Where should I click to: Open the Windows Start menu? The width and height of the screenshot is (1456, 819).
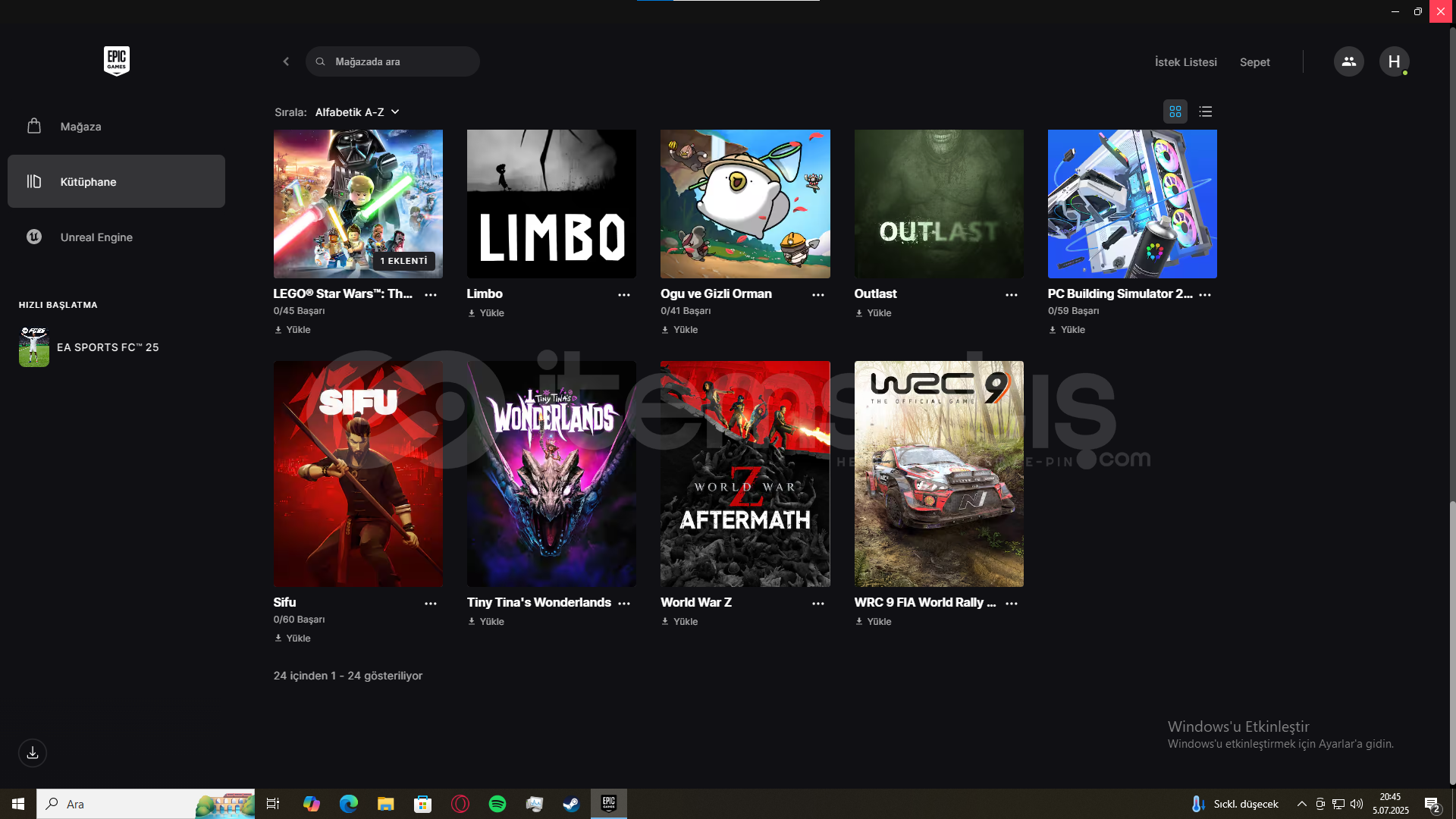[18, 804]
